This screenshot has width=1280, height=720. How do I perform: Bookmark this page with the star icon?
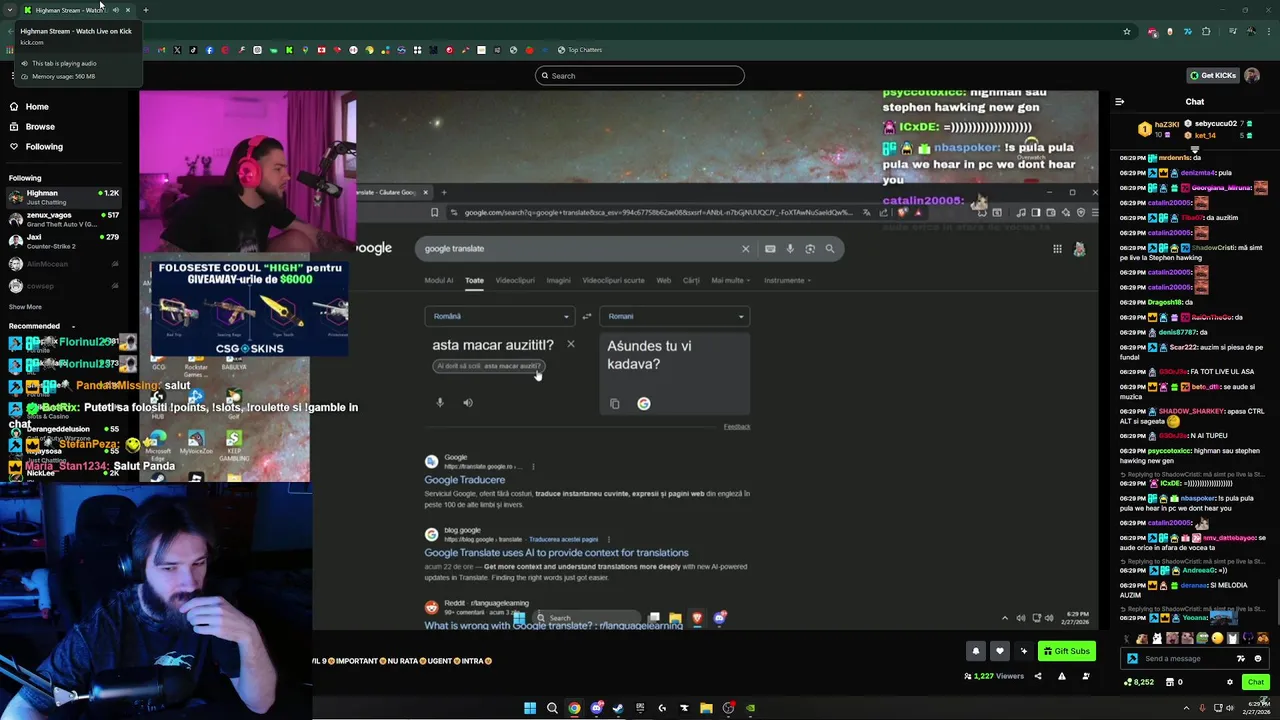pos(1127,31)
